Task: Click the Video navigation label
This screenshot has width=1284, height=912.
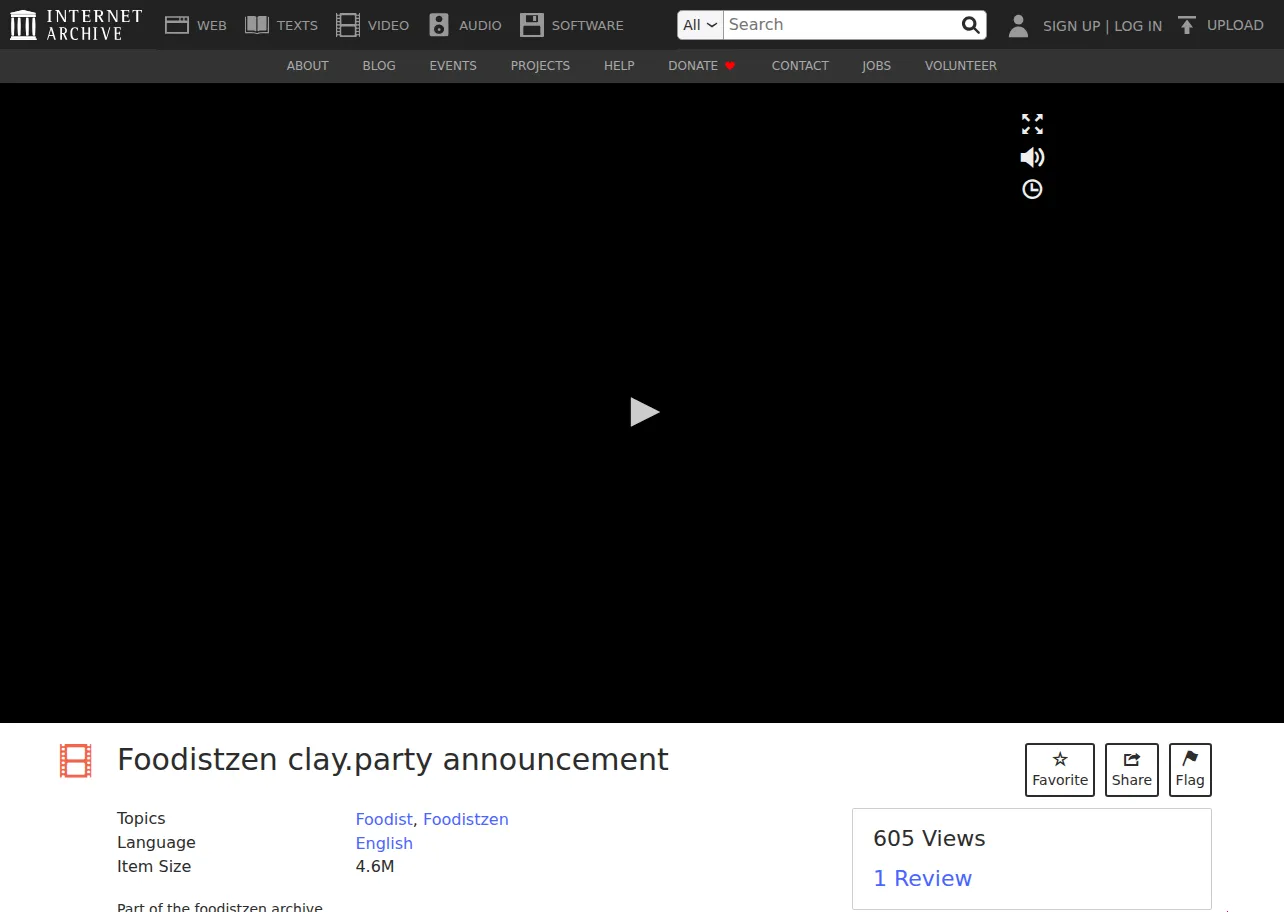Action: 388,25
